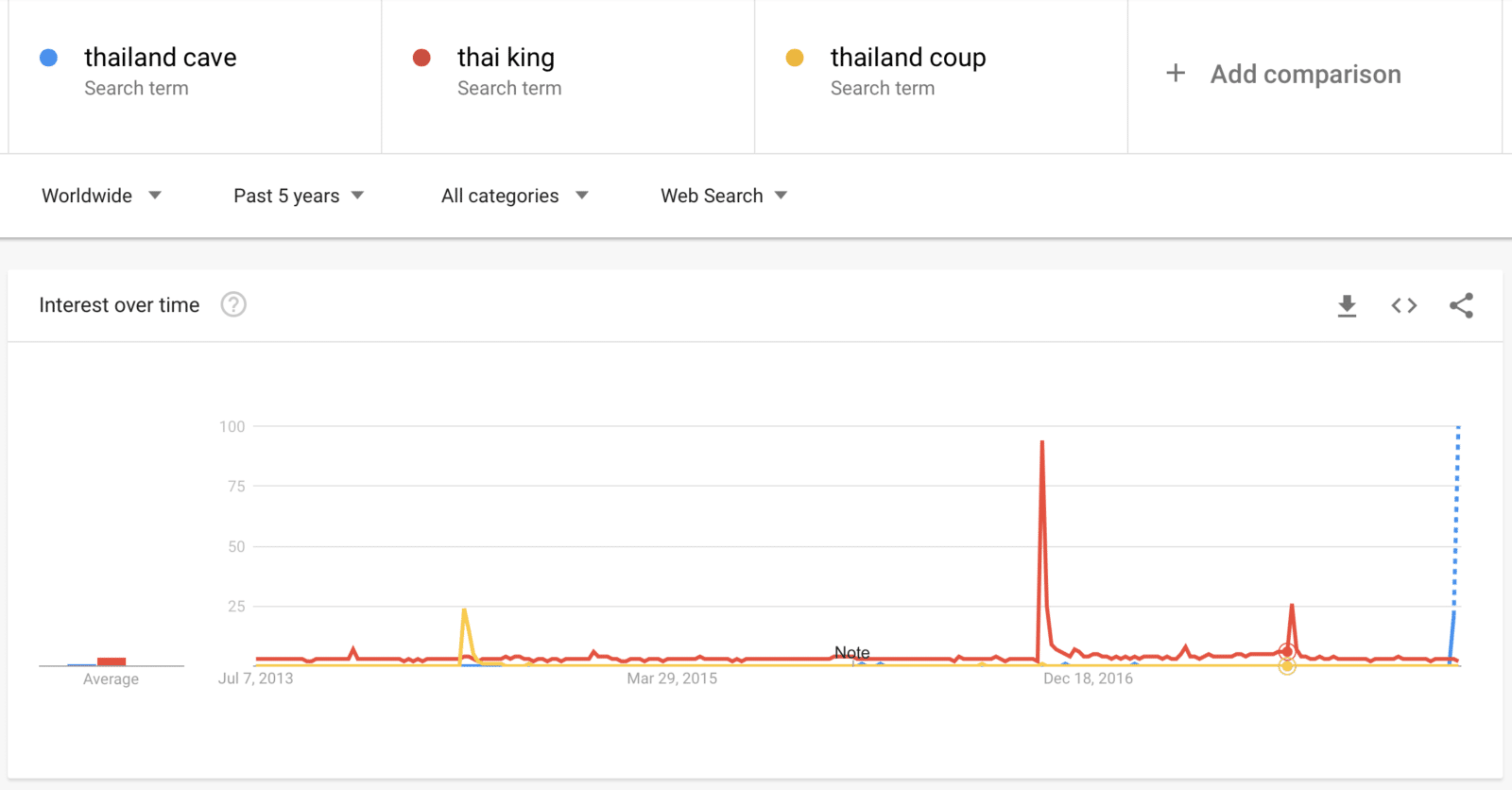Click the yellow thailand coup spike
Image resolution: width=1512 pixels, height=790 pixels.
click(464, 611)
